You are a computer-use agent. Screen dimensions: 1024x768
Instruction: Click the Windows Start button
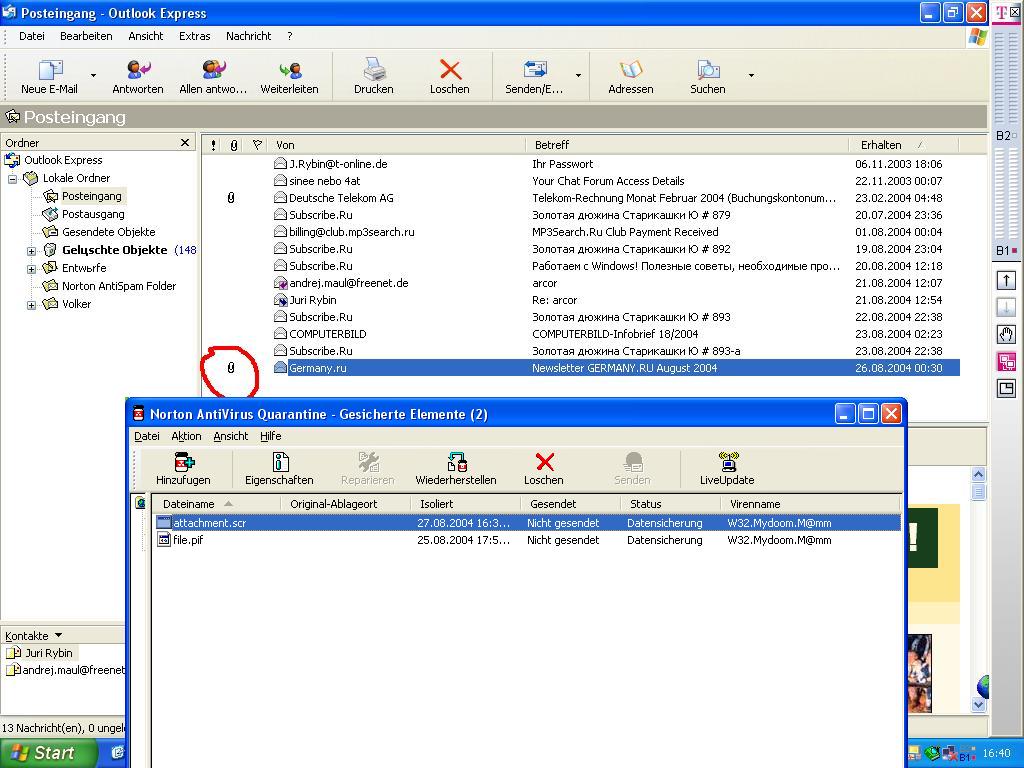[48, 753]
